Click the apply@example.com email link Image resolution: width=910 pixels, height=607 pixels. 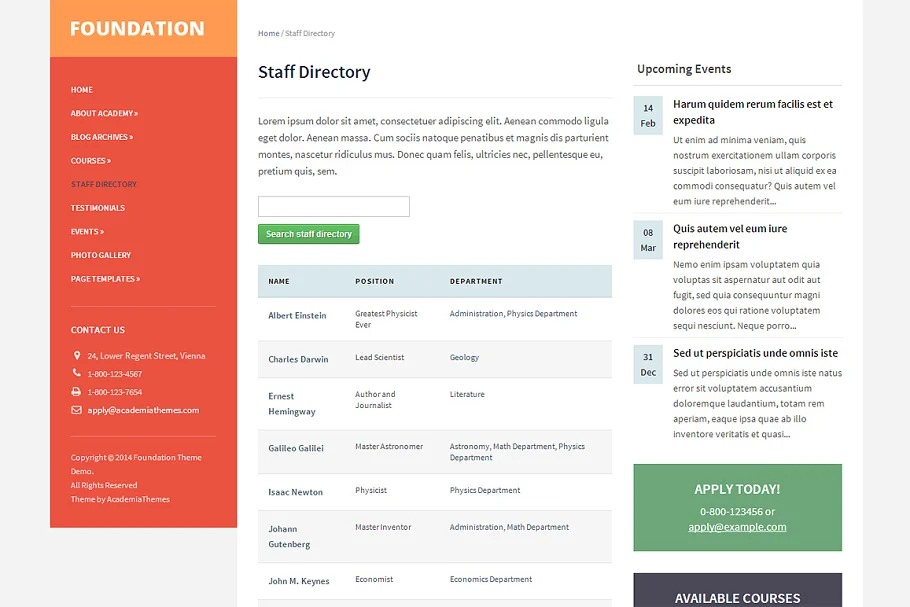coord(737,527)
